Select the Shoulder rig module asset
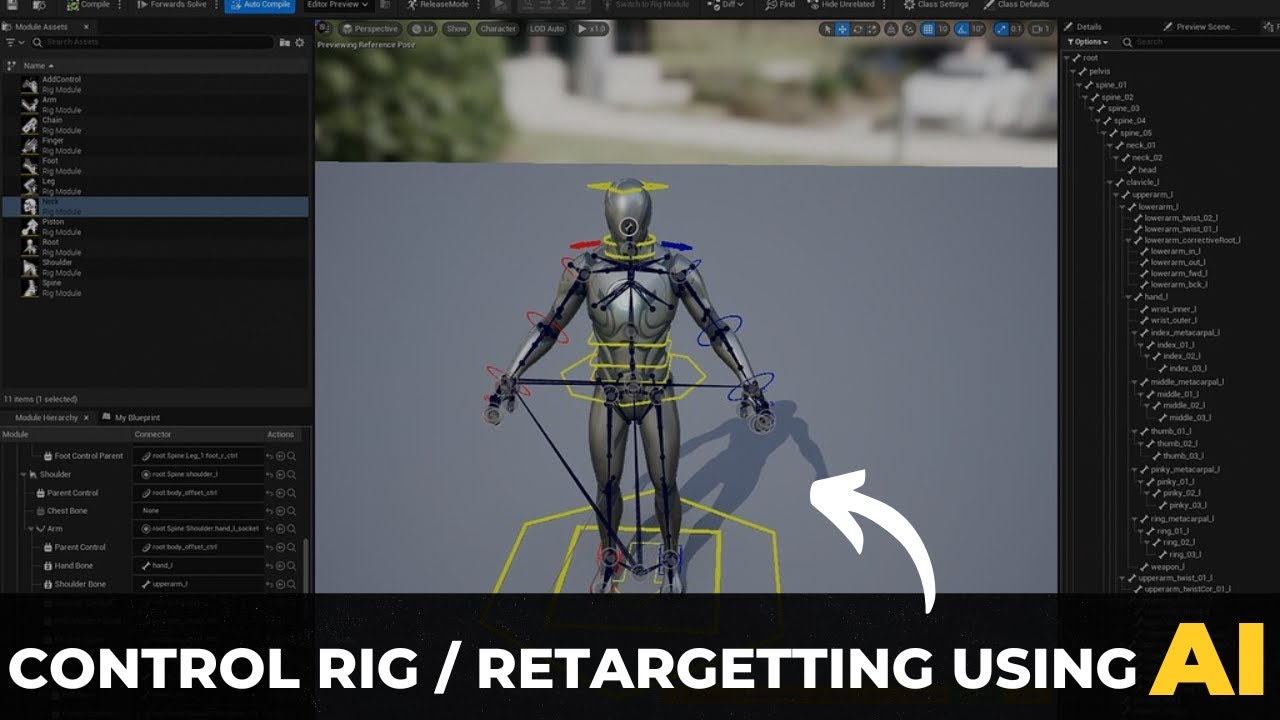The image size is (1280, 720). (155, 268)
